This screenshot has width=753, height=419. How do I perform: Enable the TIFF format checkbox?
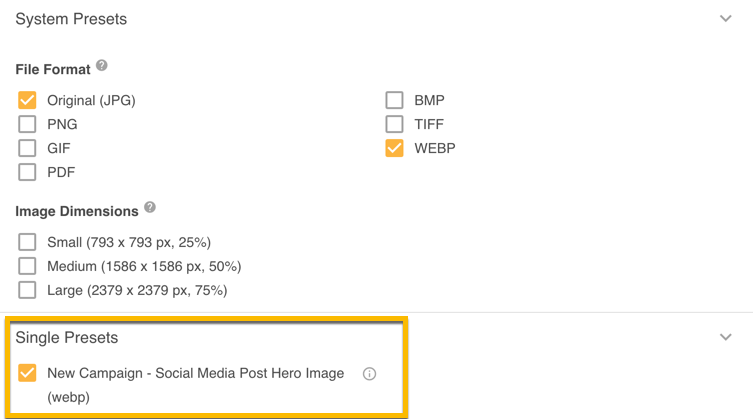coord(394,124)
